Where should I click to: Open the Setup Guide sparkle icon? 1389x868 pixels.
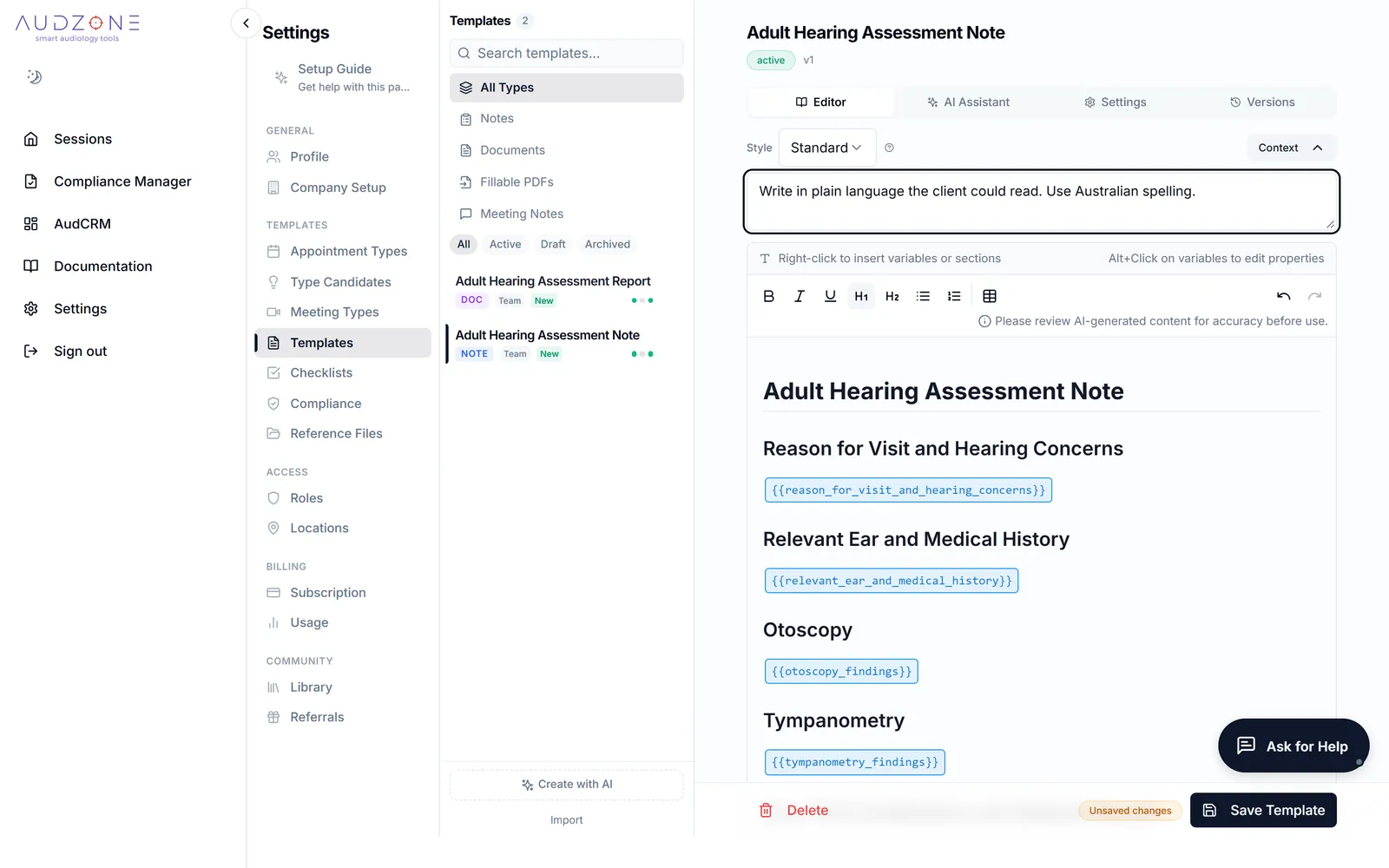point(281,77)
